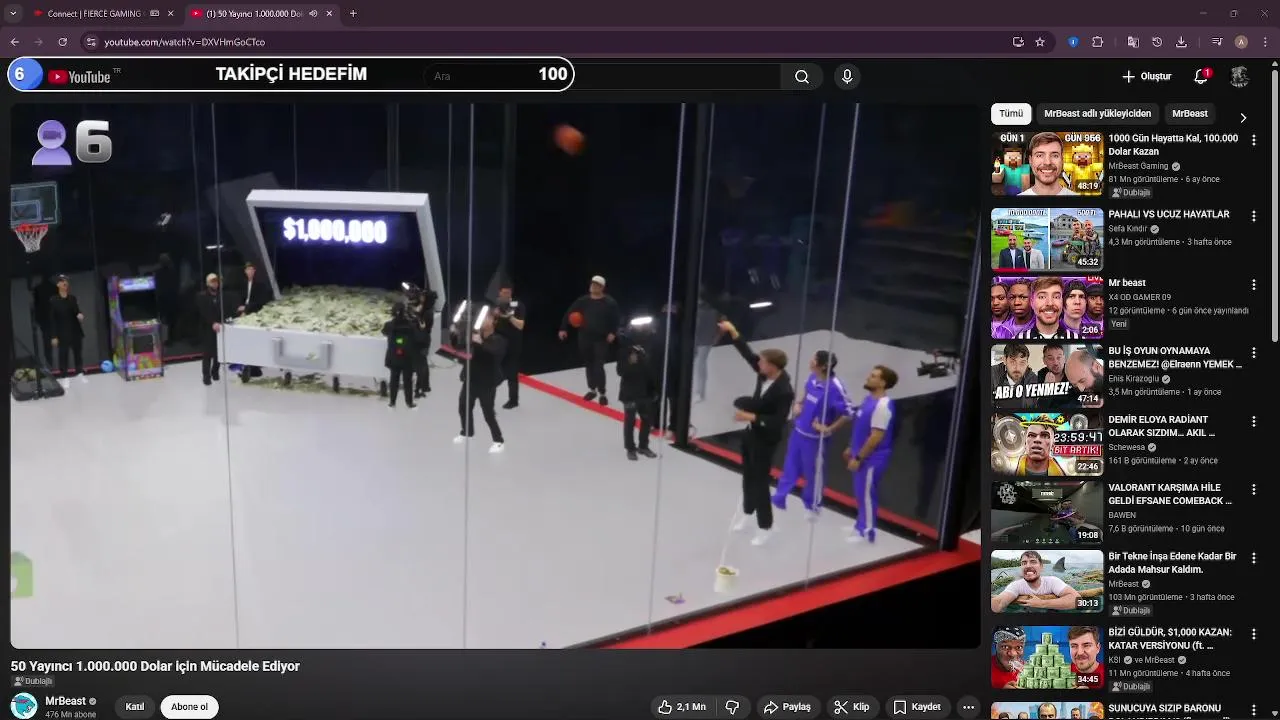The width and height of the screenshot is (1280, 720).
Task: Click the Abone ol subscribe button
Action: pos(189,707)
